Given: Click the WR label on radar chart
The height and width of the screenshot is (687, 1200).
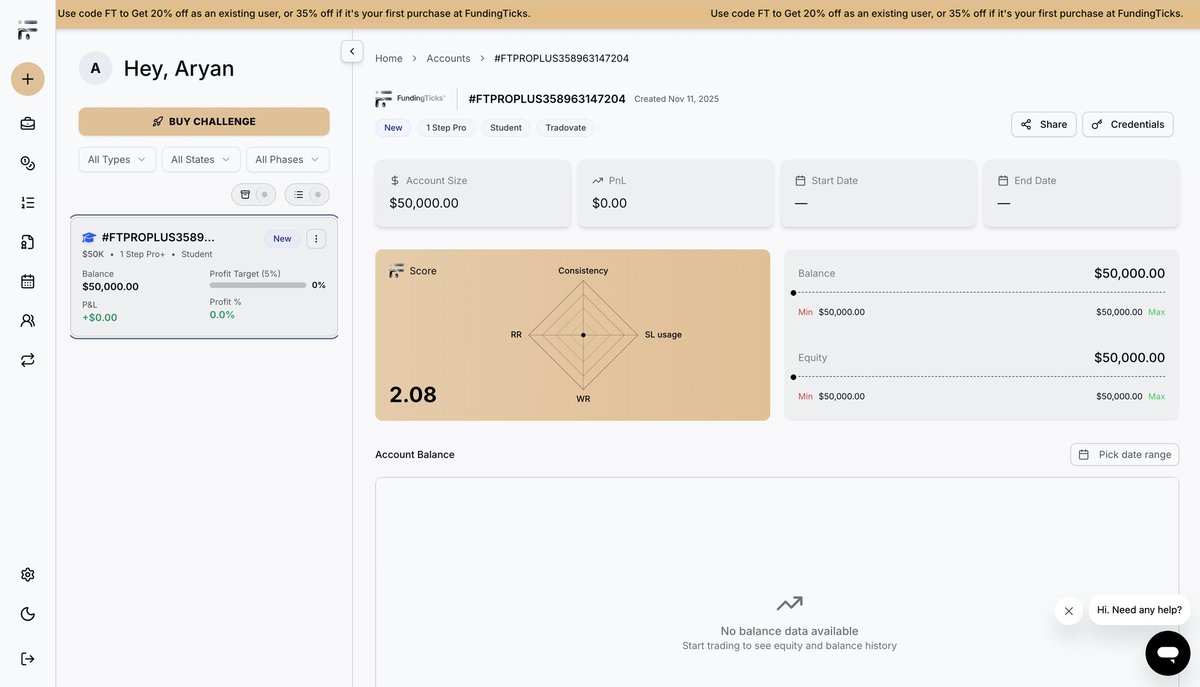Looking at the screenshot, I should (583, 399).
